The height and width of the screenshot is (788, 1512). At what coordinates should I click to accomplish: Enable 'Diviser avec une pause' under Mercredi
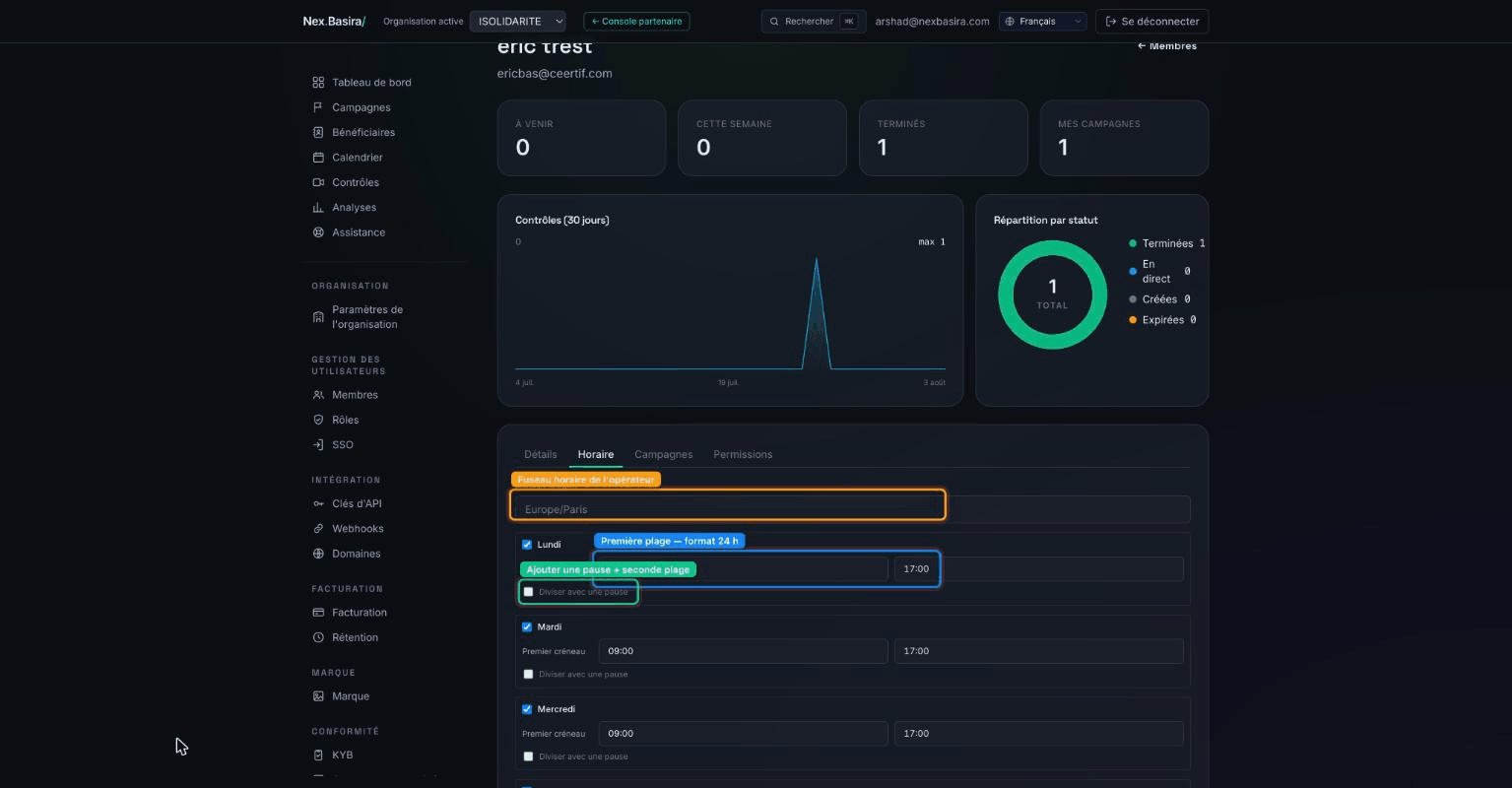click(528, 756)
